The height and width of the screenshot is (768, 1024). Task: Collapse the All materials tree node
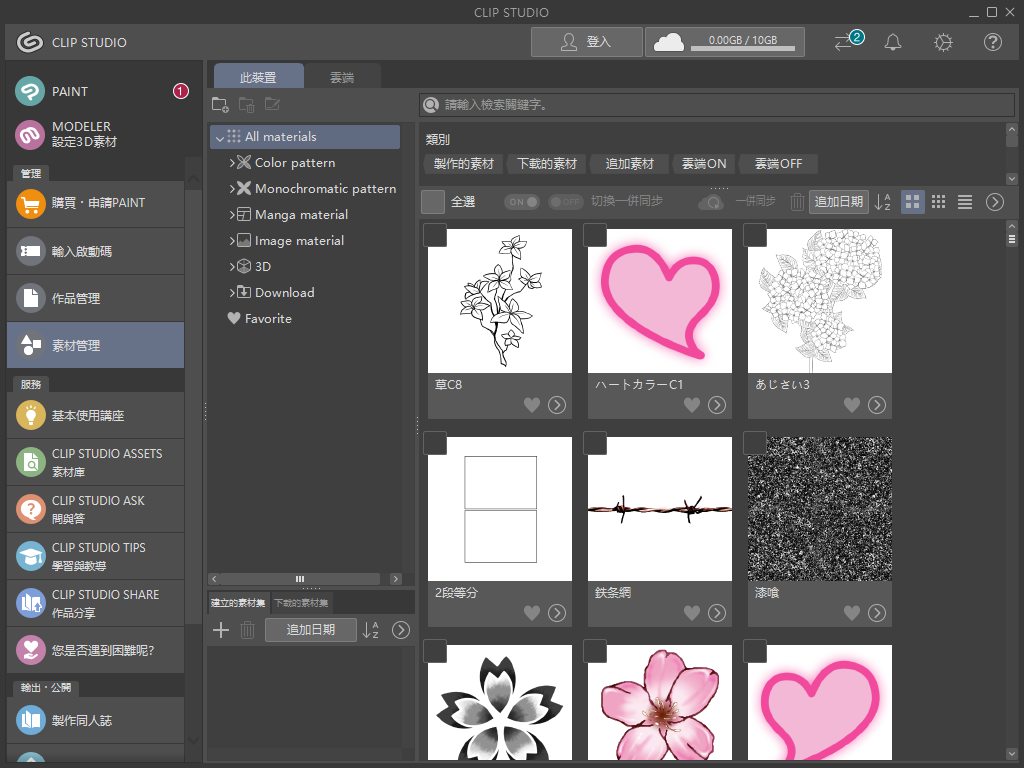[219, 138]
